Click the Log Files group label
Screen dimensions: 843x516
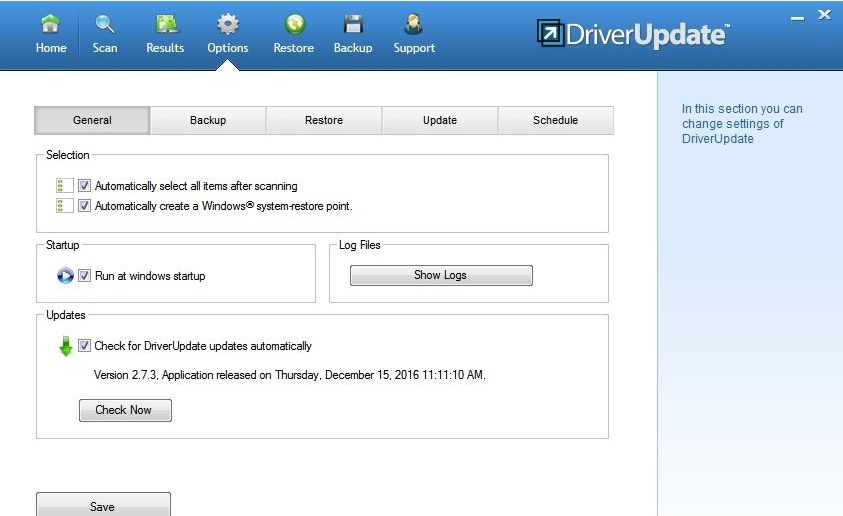[360, 245]
